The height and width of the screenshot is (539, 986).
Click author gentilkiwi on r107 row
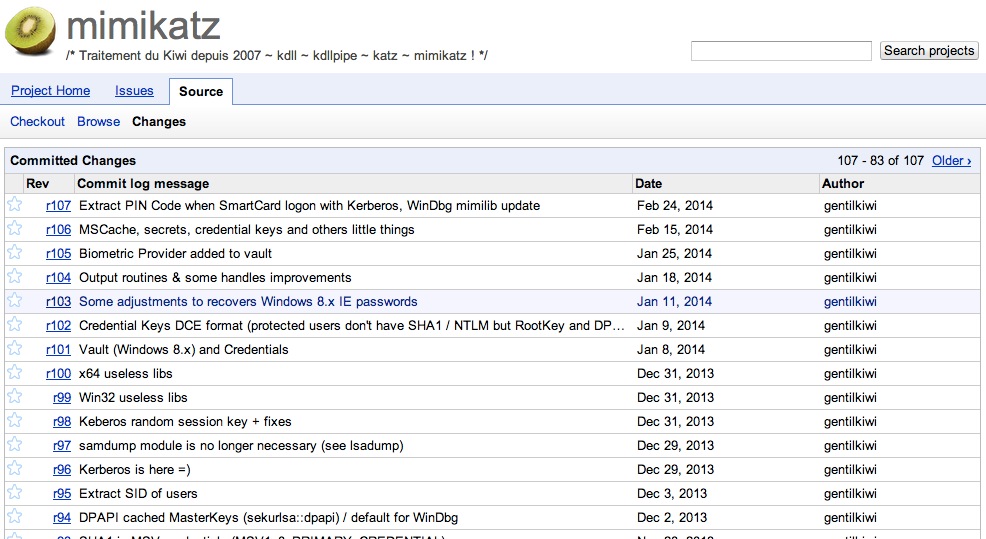click(x=850, y=206)
